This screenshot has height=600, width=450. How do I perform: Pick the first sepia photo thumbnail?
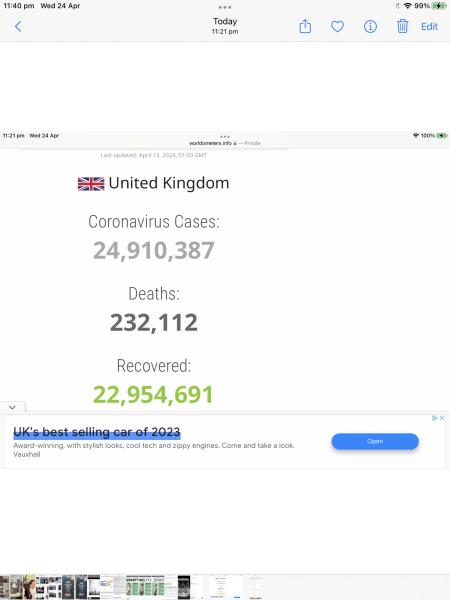pos(5,587)
